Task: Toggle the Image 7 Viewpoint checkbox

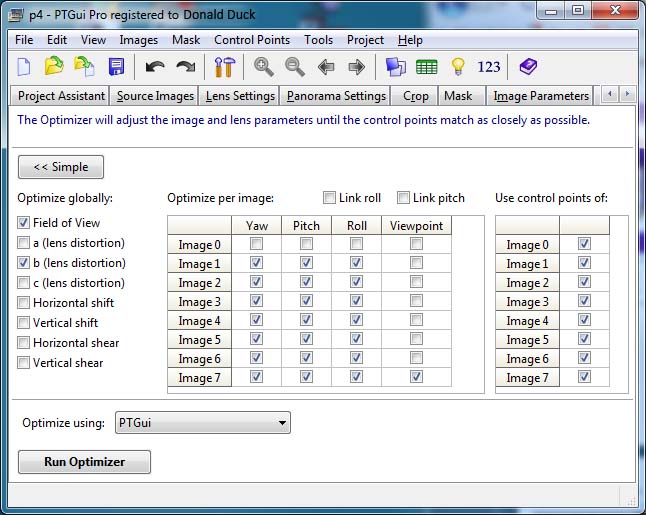Action: [416, 377]
